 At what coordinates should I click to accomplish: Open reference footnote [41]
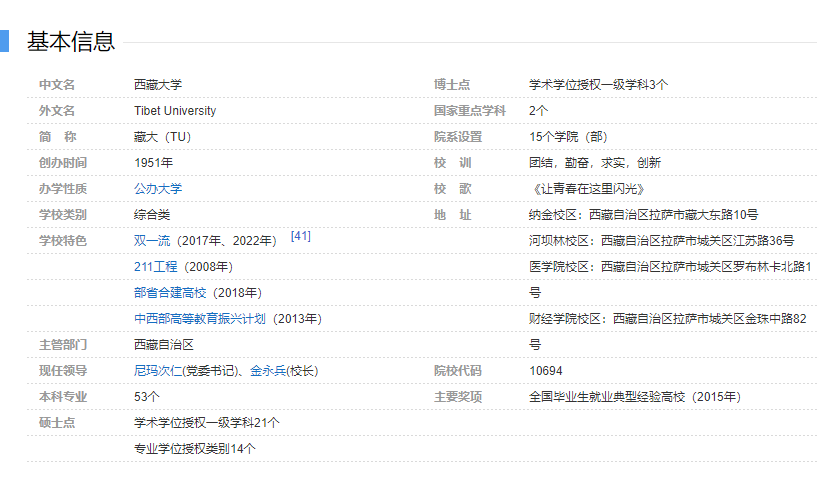300,236
